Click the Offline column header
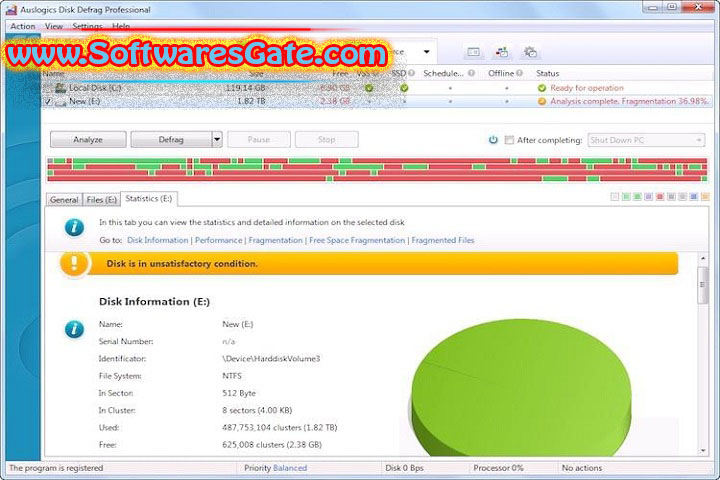This screenshot has height=480, width=720. click(x=501, y=73)
